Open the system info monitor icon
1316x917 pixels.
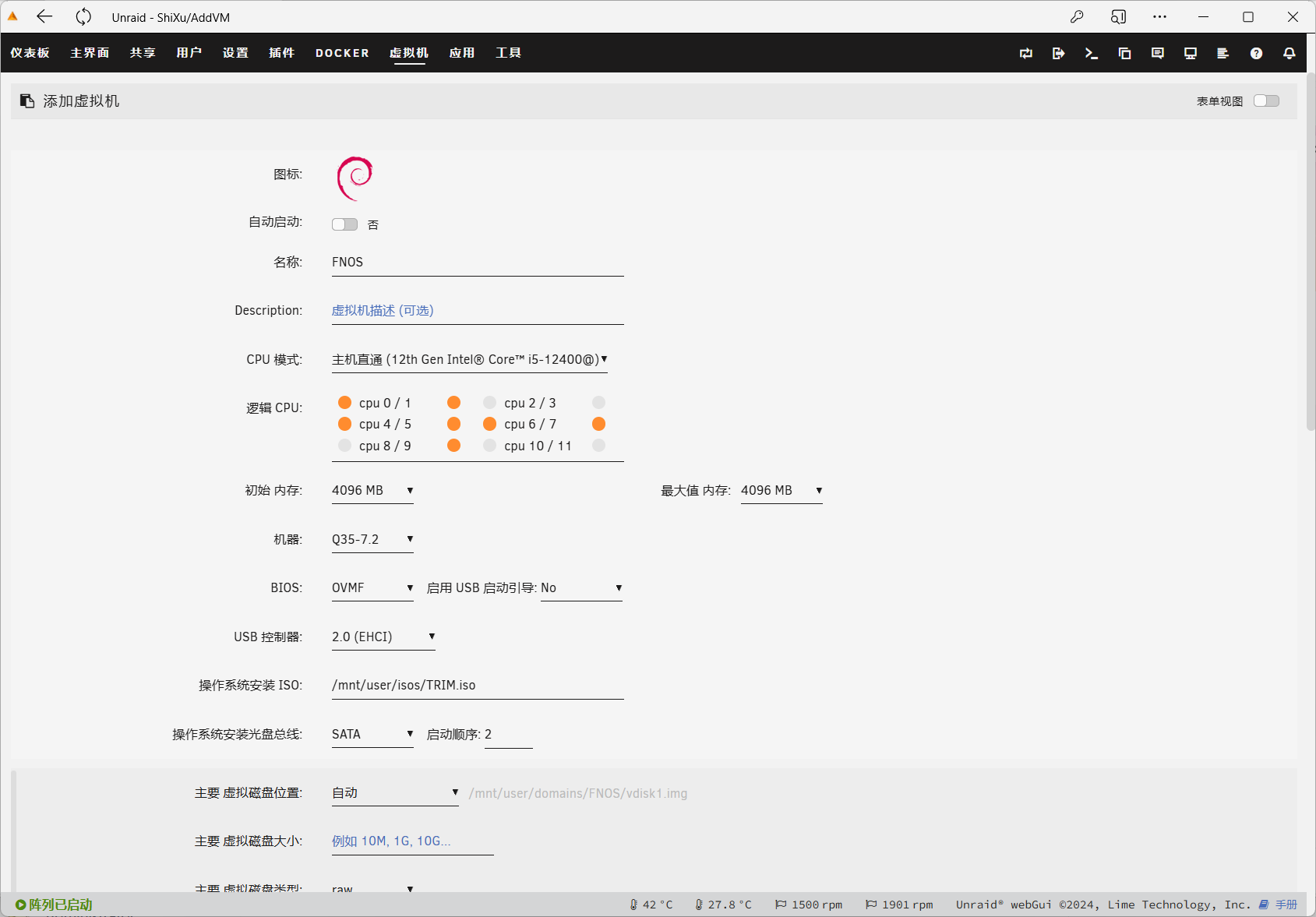pos(1191,53)
